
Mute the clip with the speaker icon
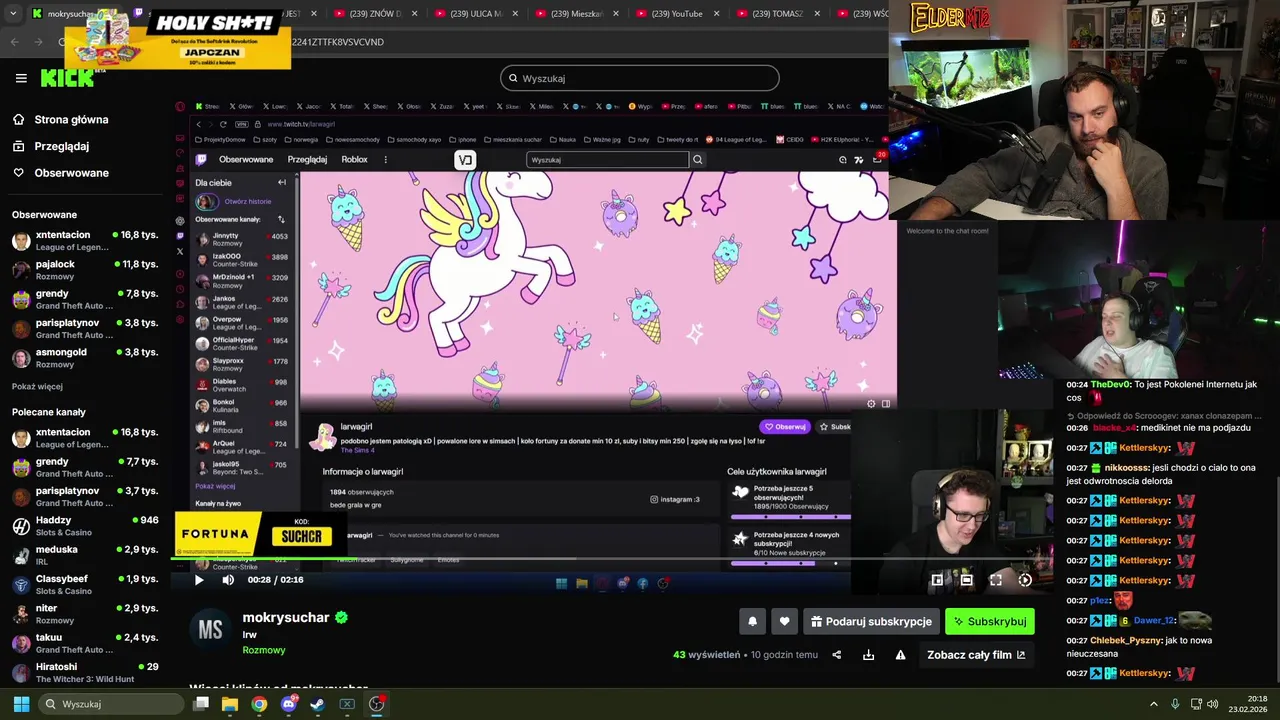pyautogui.click(x=228, y=580)
